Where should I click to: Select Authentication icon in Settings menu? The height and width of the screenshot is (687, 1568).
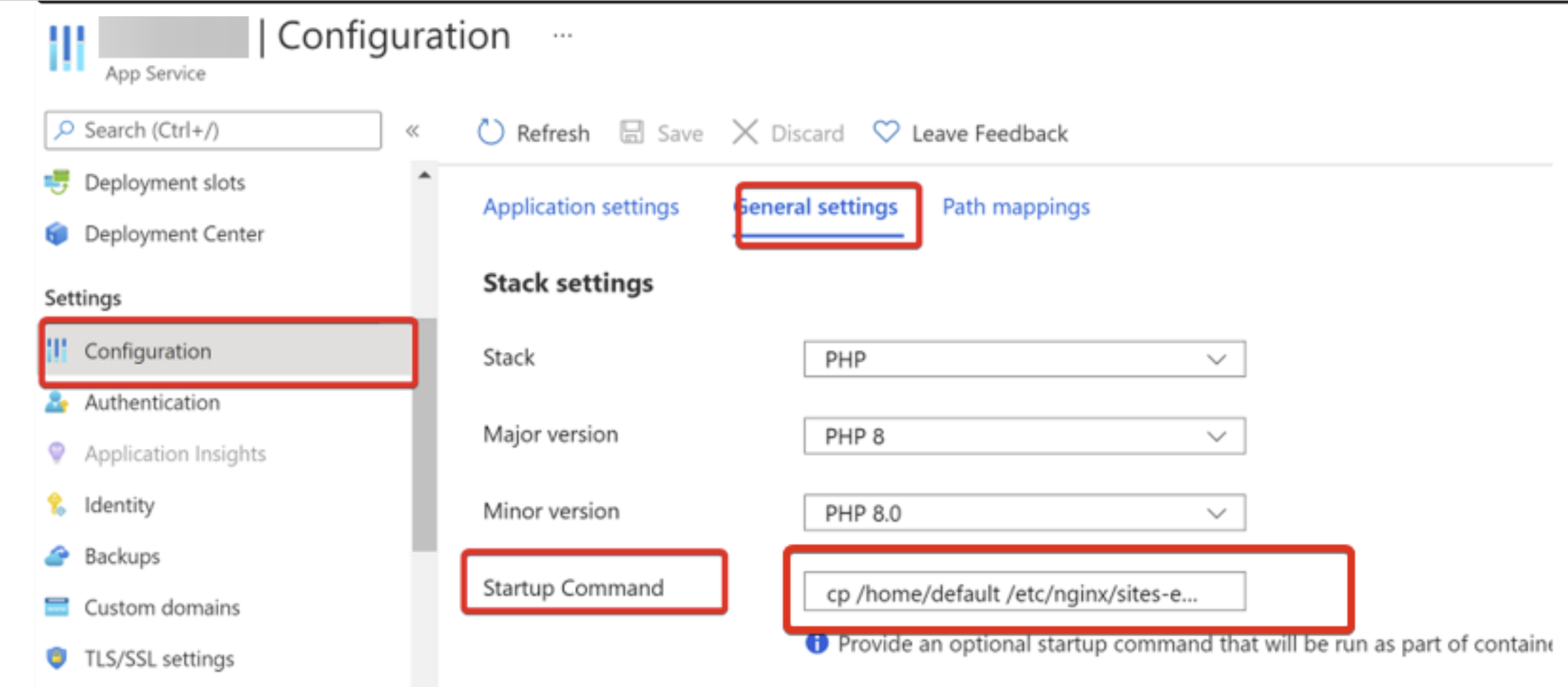57,402
